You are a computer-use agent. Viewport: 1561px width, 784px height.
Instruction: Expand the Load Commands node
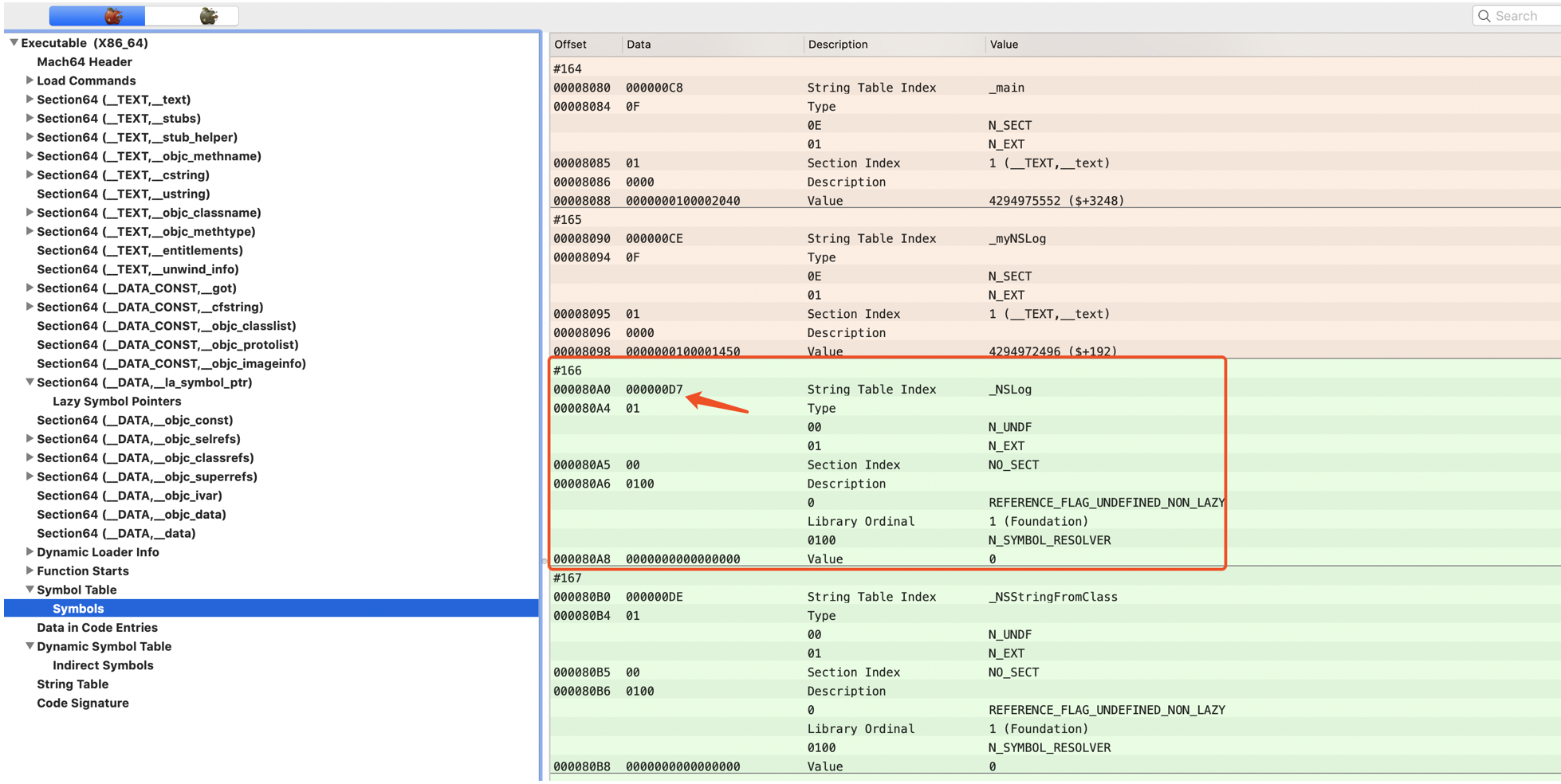(x=29, y=80)
